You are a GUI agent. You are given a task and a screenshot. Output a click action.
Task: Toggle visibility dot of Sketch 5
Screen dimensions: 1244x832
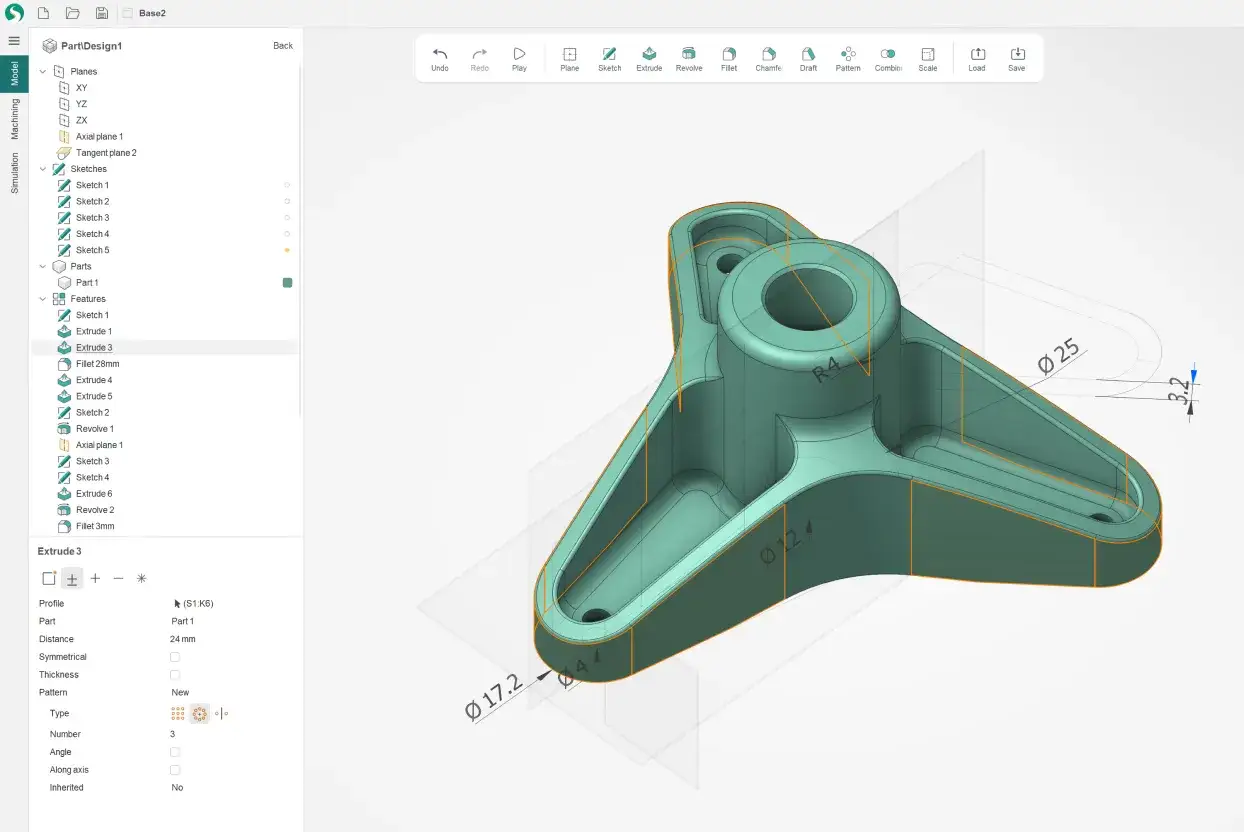tap(287, 250)
